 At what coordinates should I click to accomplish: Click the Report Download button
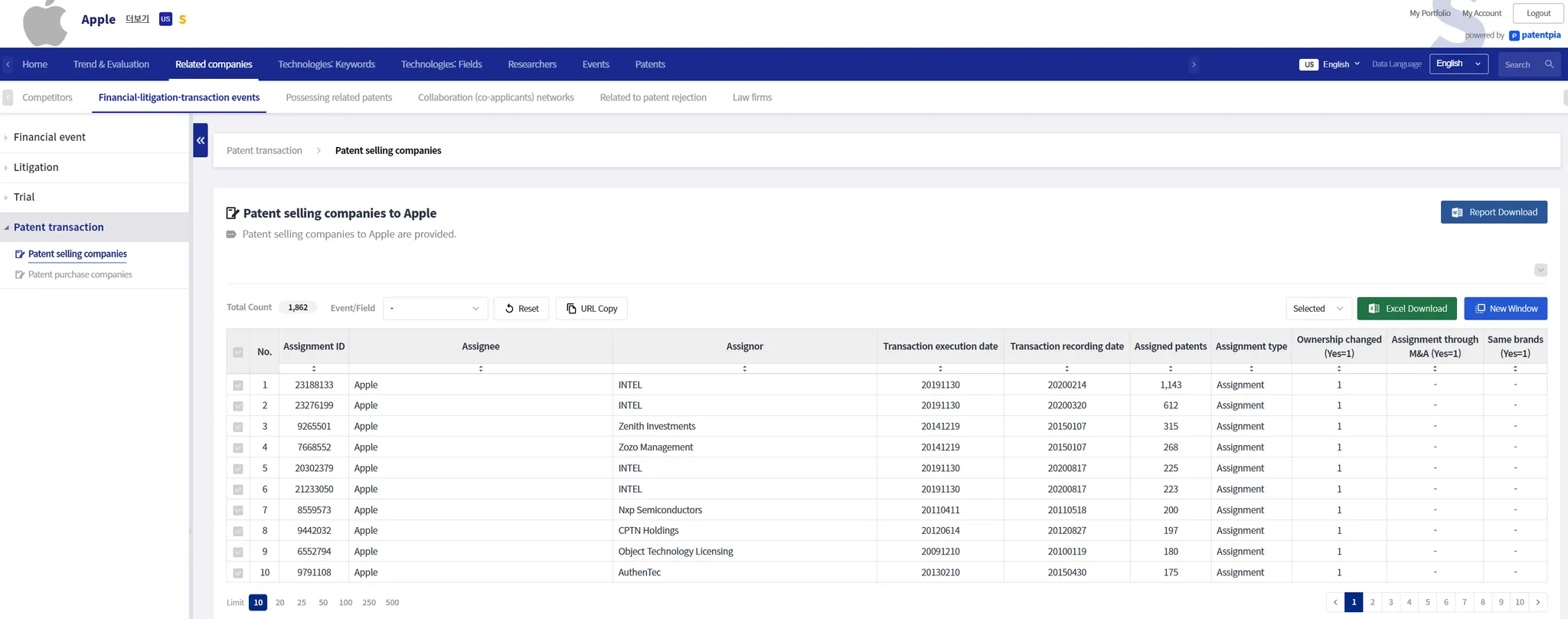(1493, 212)
